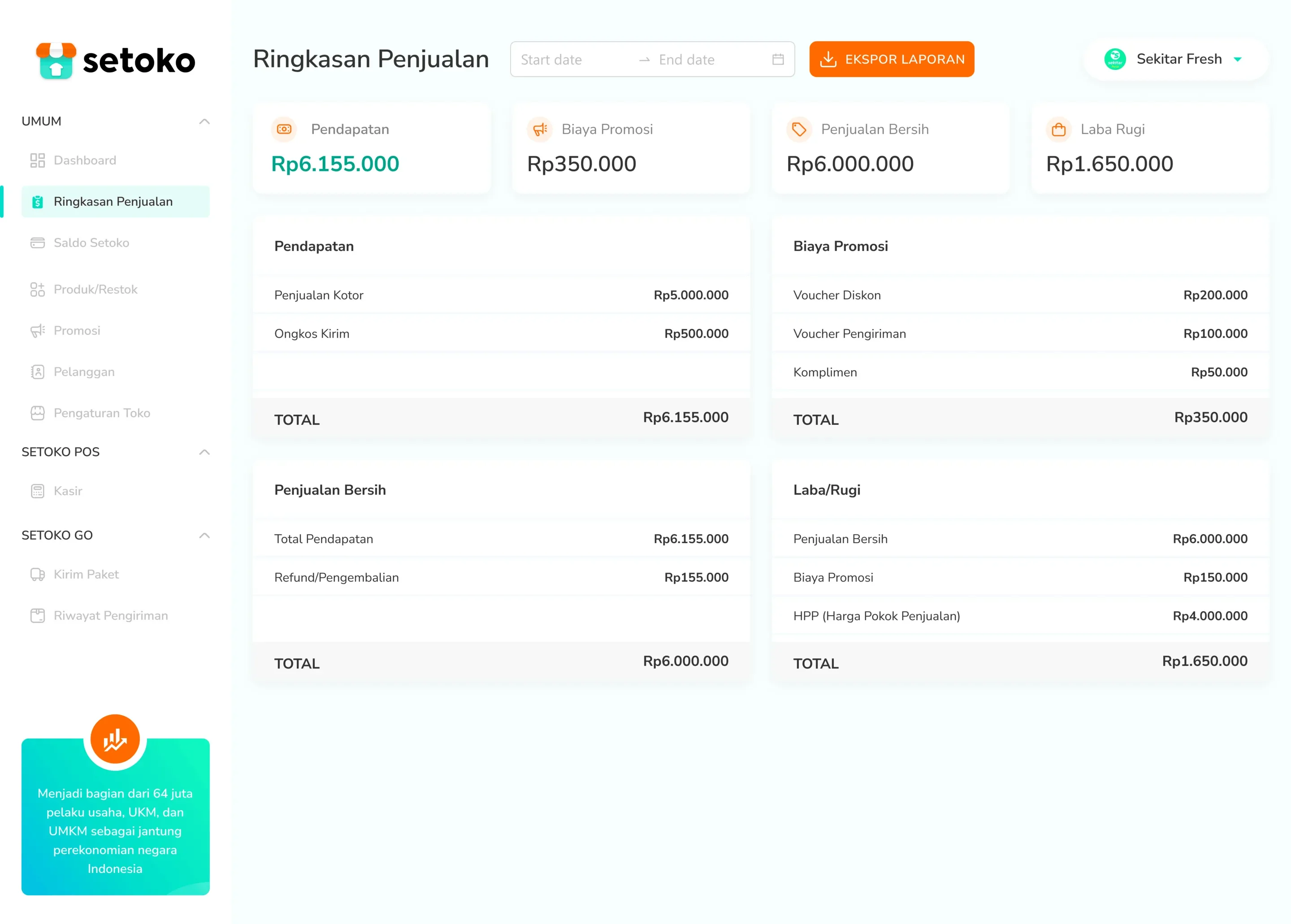Click the Kasir calculator icon
The height and width of the screenshot is (924, 1291).
coord(38,491)
